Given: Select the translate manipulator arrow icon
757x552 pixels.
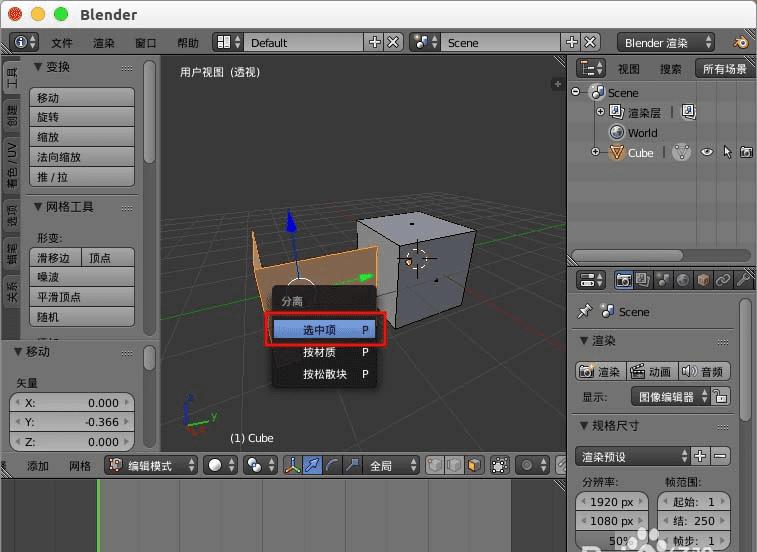Looking at the screenshot, I should [312, 465].
